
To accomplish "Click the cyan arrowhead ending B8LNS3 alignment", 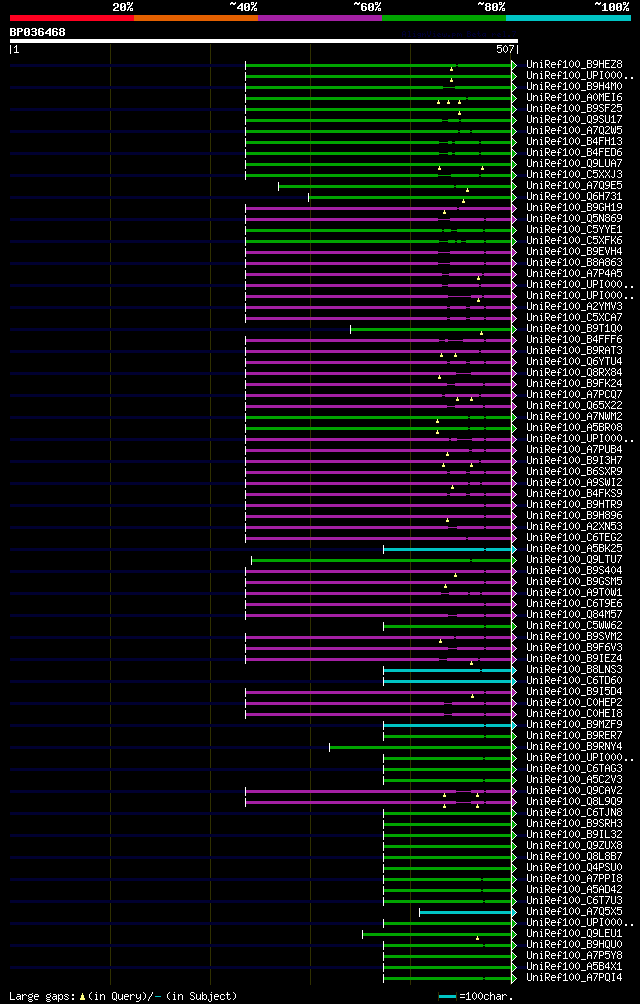I will (514, 670).
